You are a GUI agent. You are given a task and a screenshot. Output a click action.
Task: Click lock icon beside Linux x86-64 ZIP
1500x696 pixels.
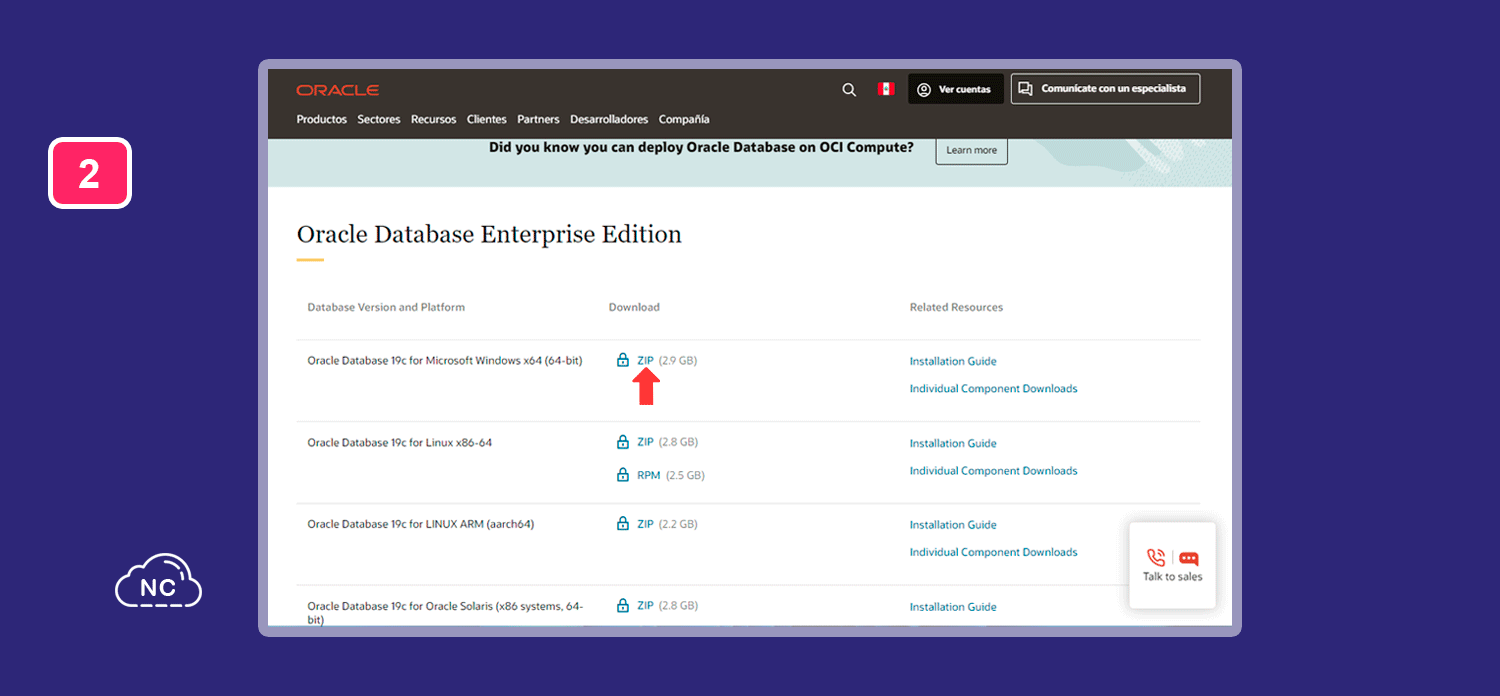click(x=623, y=441)
